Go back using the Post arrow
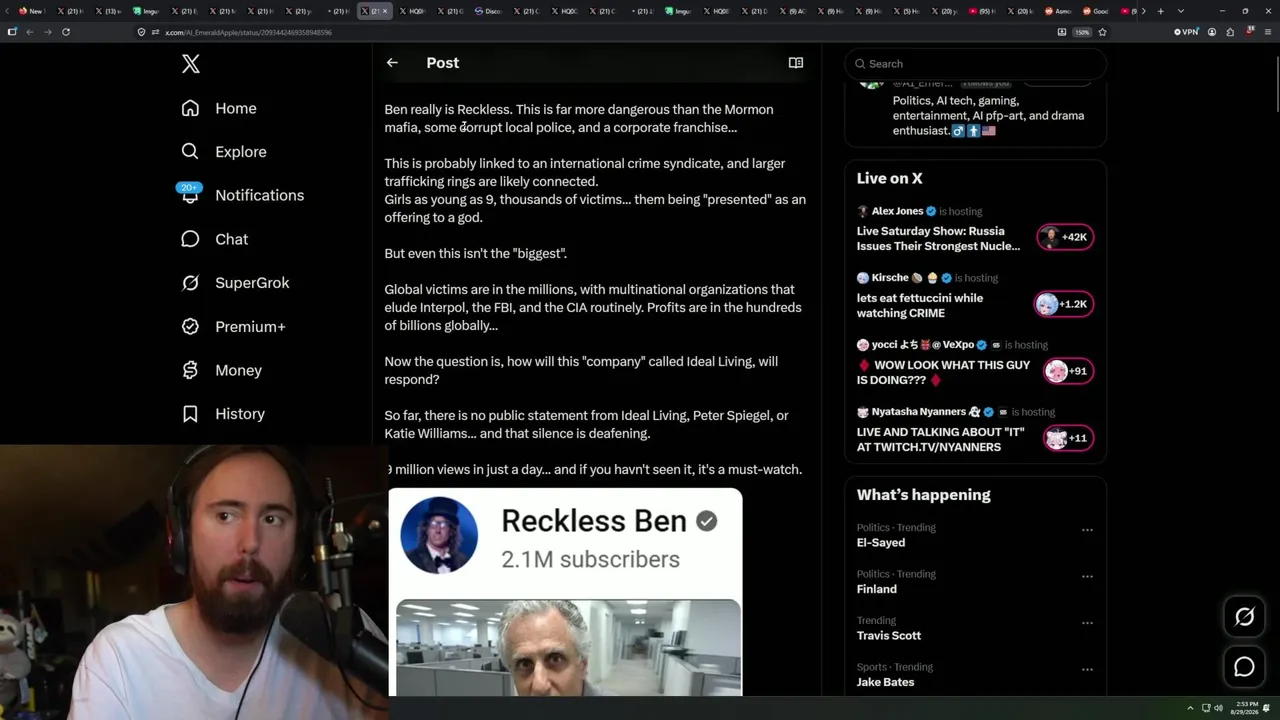 coord(392,63)
